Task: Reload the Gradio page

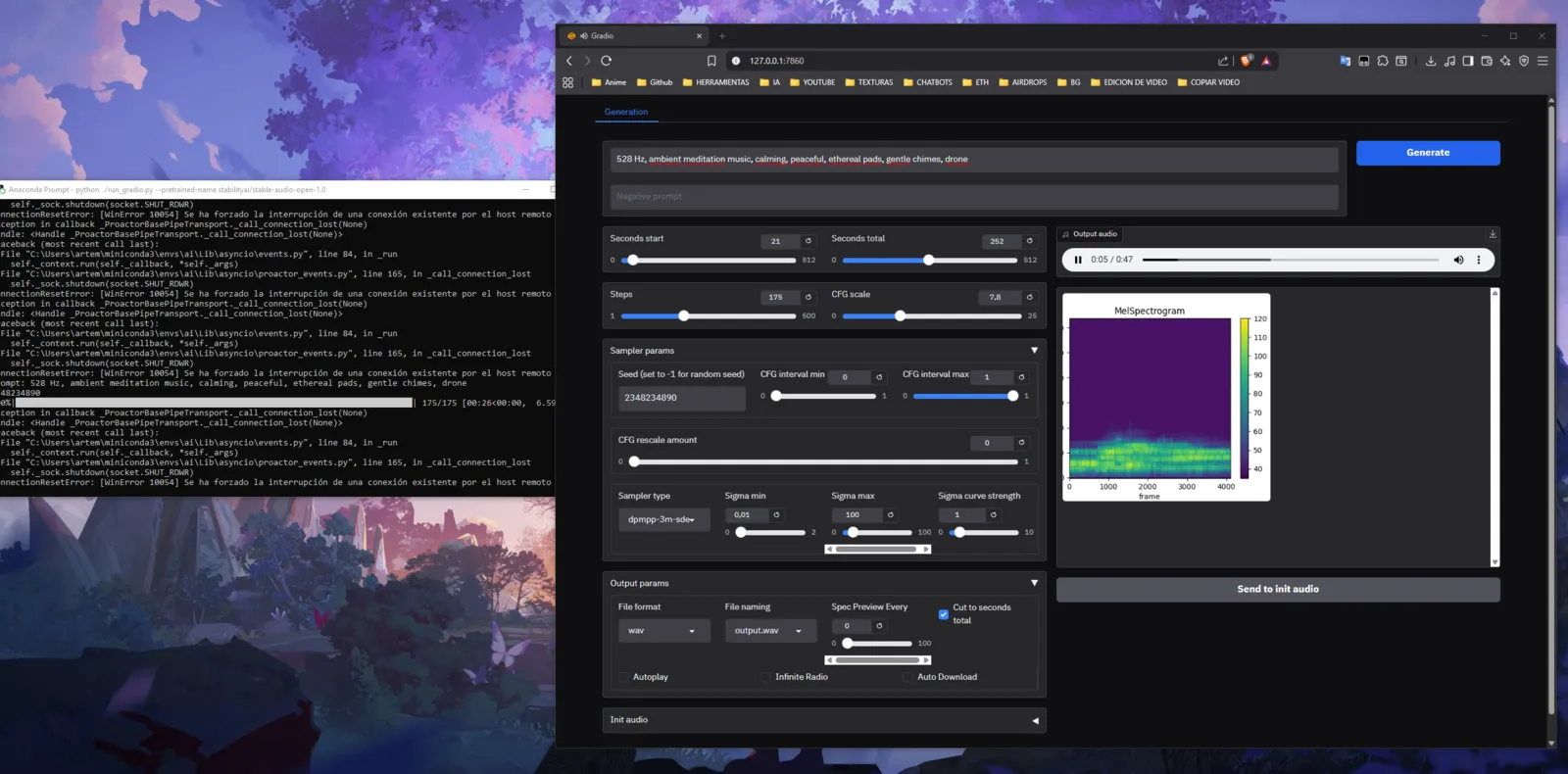Action: (x=607, y=61)
